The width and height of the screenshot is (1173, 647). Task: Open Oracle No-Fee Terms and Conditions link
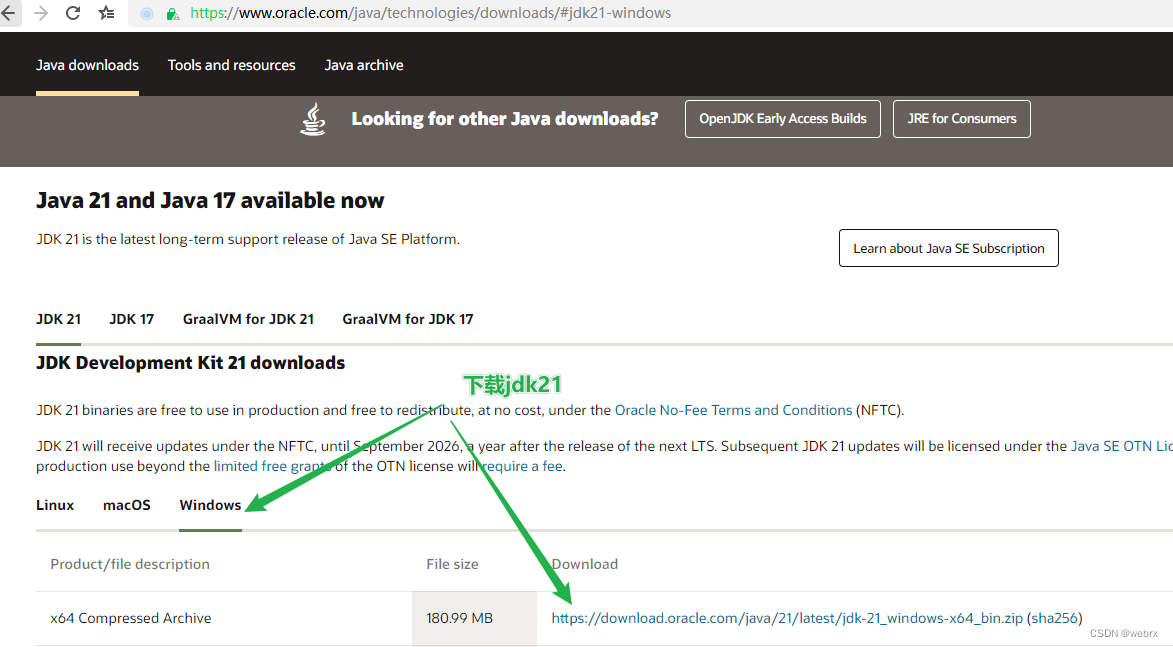coord(733,410)
